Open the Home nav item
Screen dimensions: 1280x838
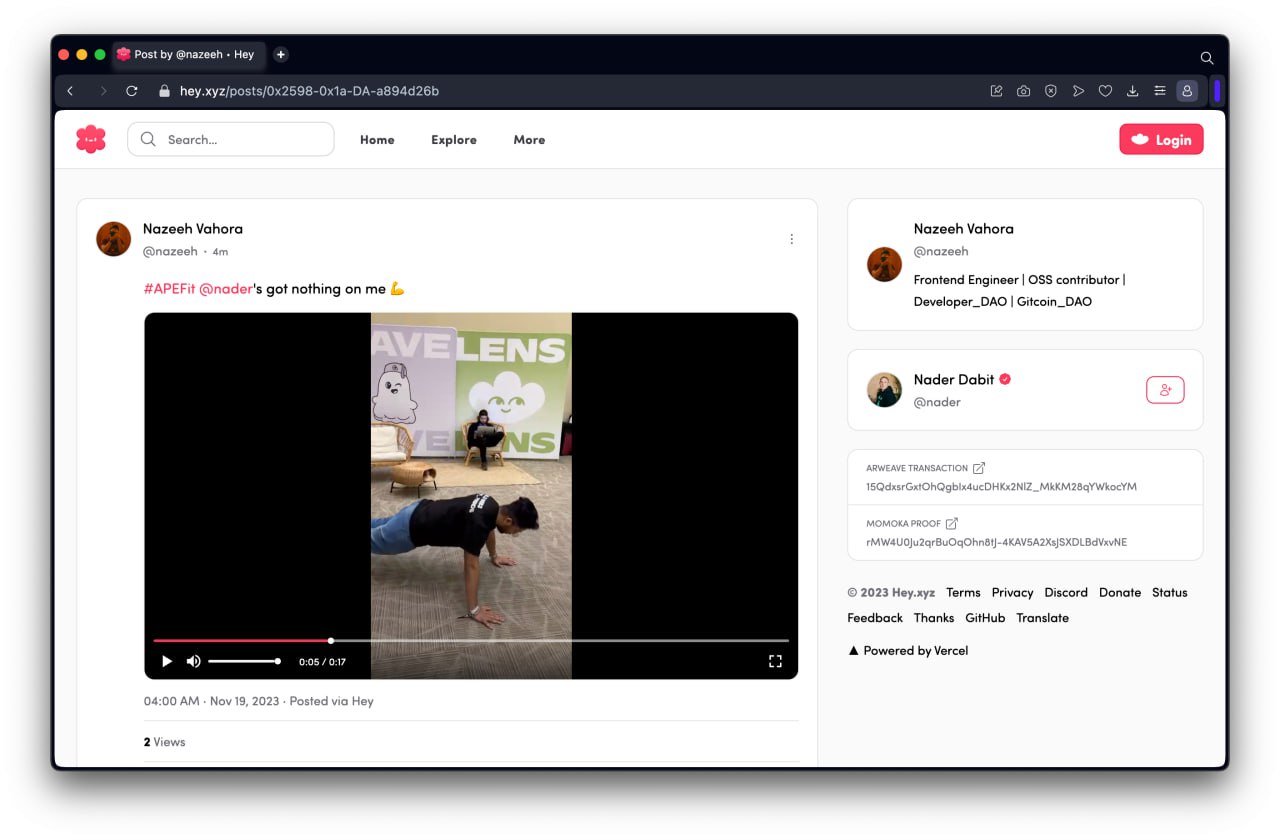(x=377, y=140)
